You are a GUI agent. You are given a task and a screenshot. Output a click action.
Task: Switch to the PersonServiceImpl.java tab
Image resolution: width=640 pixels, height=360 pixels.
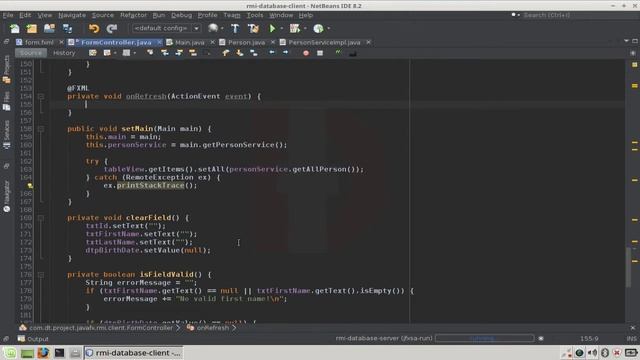coord(324,42)
